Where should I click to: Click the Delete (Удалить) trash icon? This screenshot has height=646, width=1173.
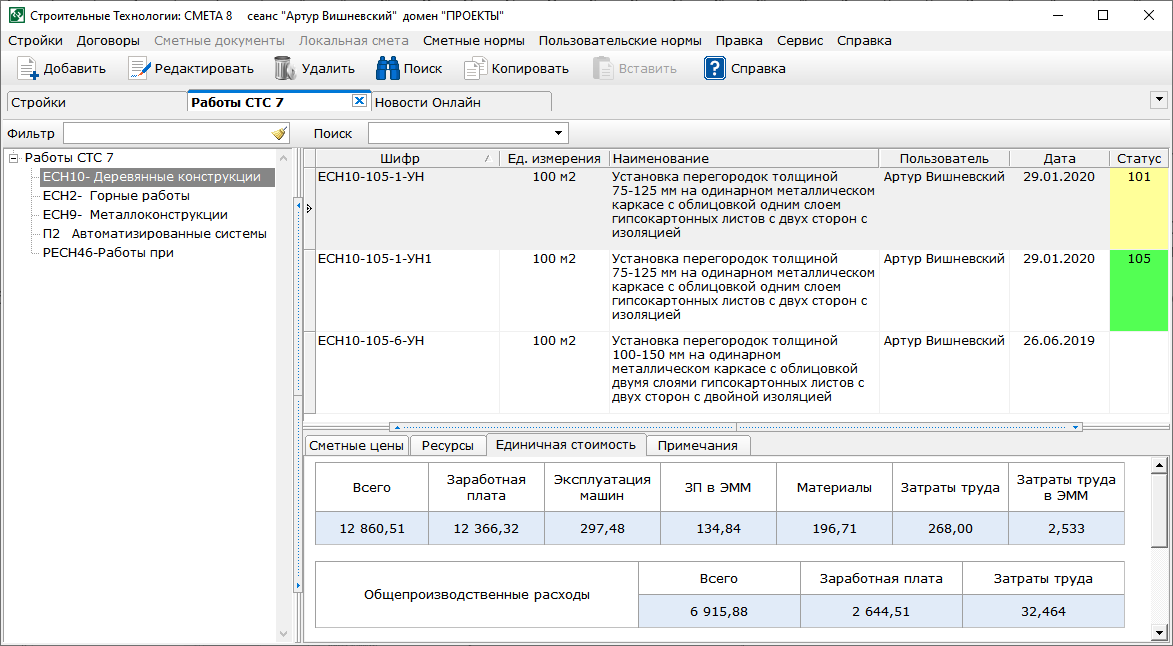coord(284,69)
